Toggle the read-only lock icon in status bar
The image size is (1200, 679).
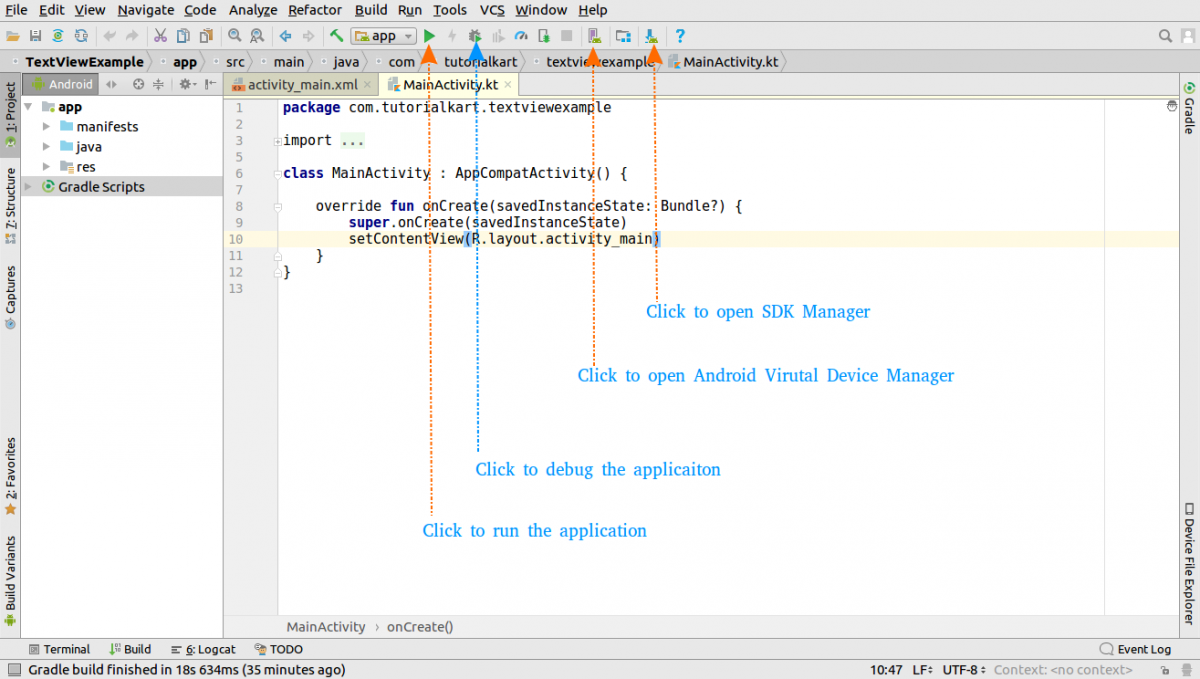click(1163, 670)
